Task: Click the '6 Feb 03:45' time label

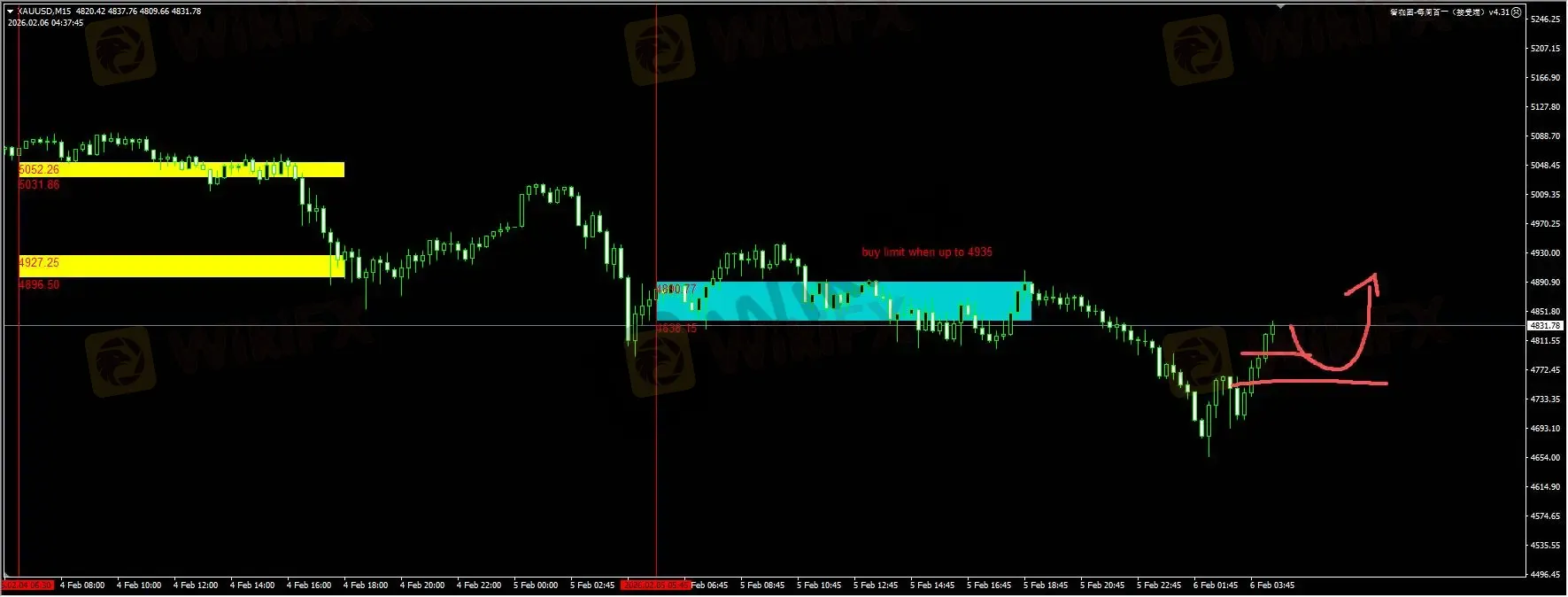Action: [1272, 585]
